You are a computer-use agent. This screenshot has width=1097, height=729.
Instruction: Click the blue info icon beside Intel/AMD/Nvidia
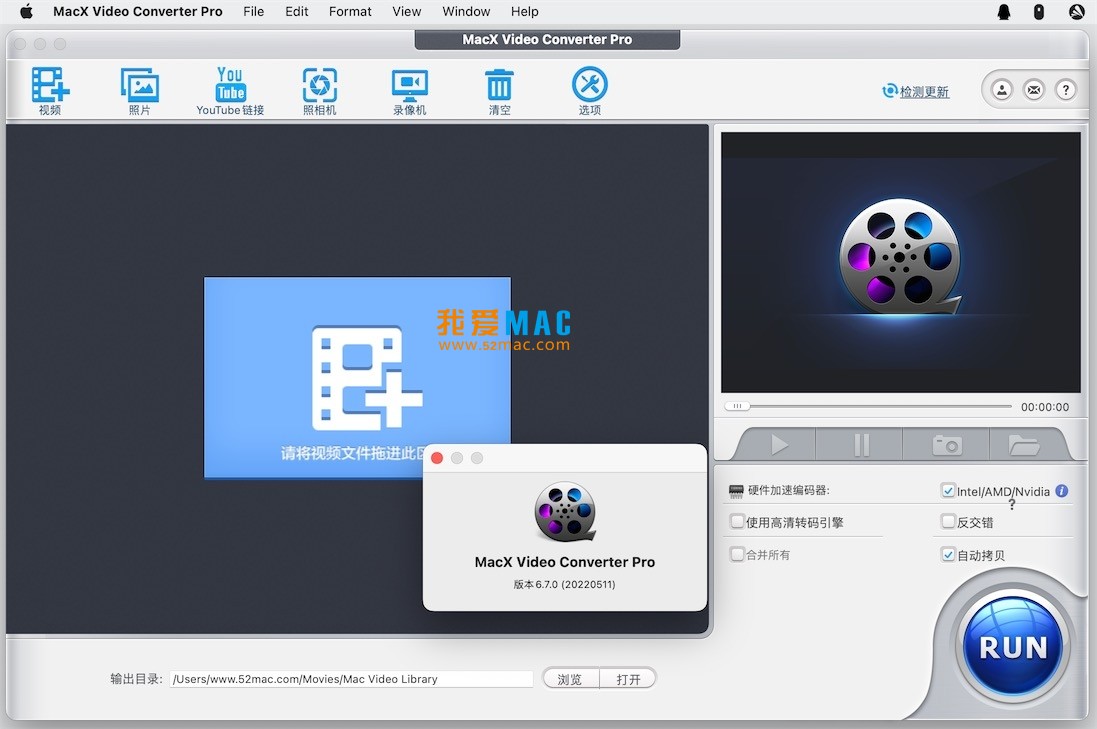coord(1061,490)
